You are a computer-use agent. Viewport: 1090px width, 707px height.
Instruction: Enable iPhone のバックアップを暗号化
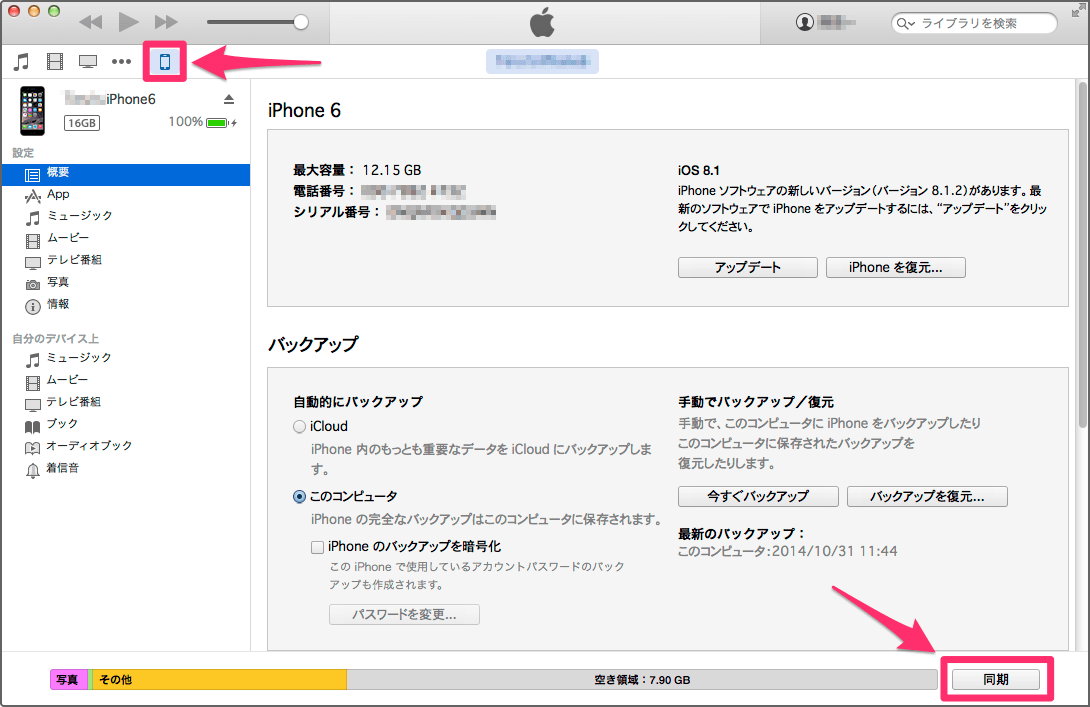pos(317,546)
